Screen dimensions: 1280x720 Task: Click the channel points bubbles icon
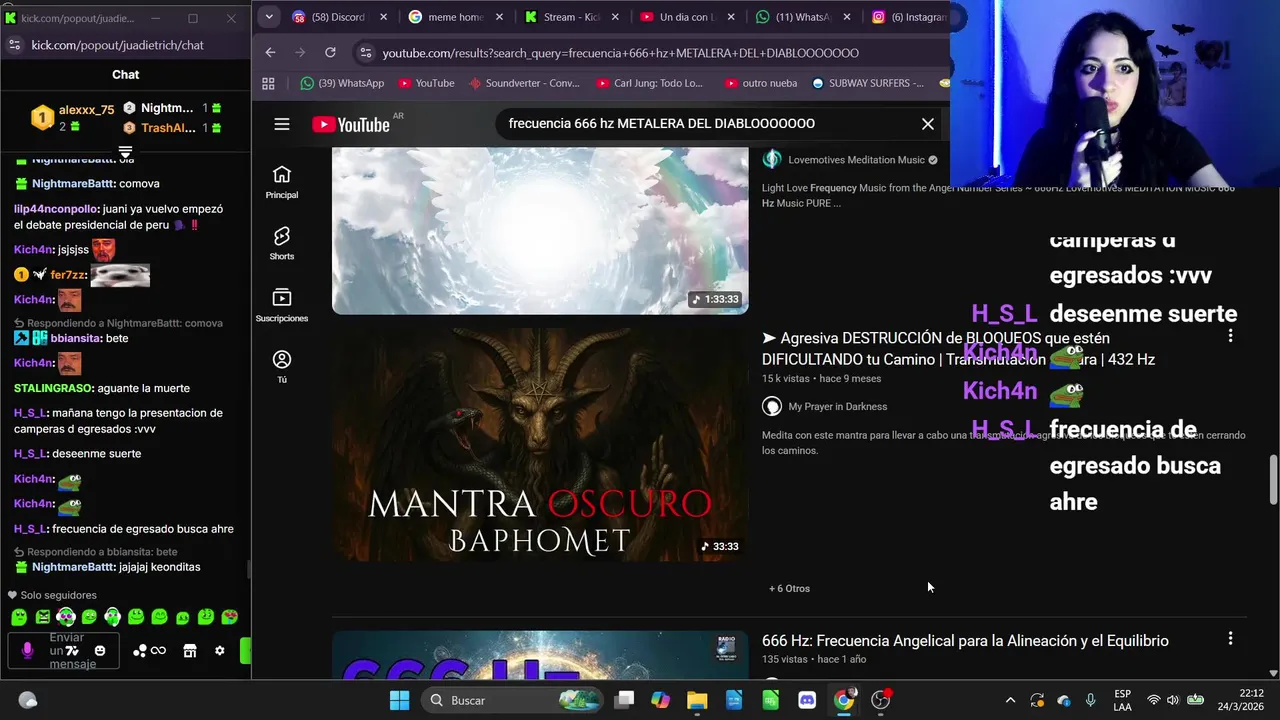140,651
